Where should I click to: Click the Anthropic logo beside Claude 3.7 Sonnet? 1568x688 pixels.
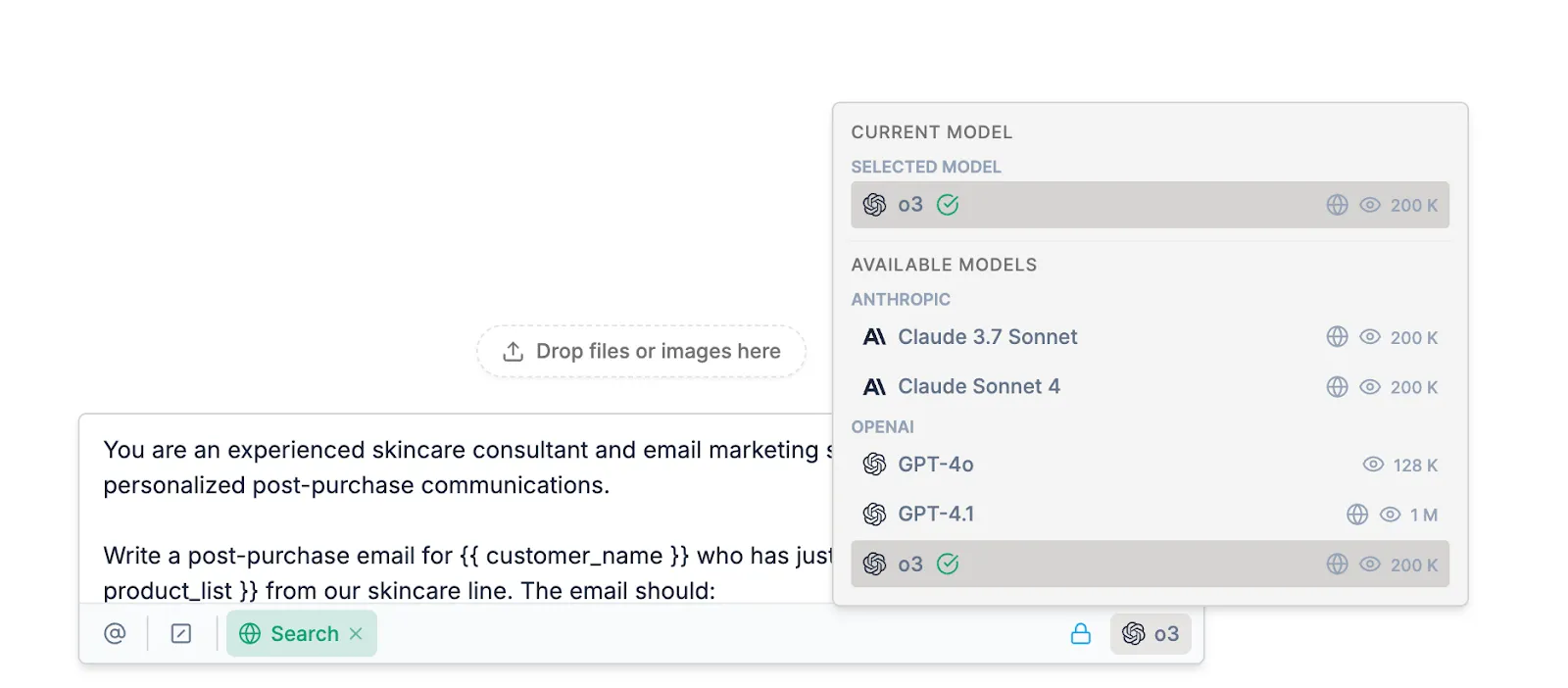[x=874, y=337]
